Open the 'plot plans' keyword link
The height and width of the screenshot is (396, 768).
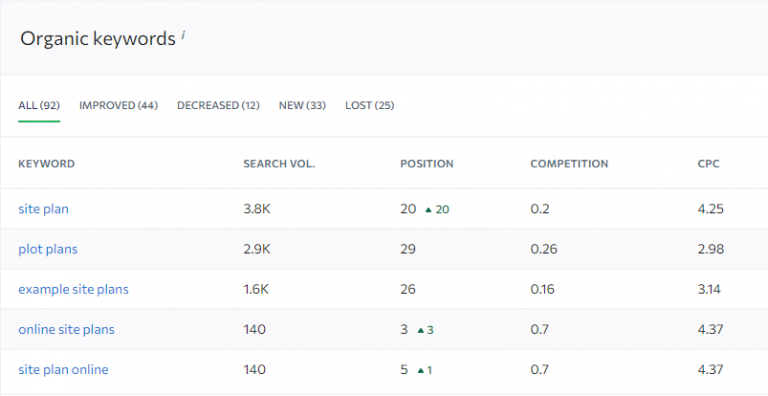coord(48,249)
